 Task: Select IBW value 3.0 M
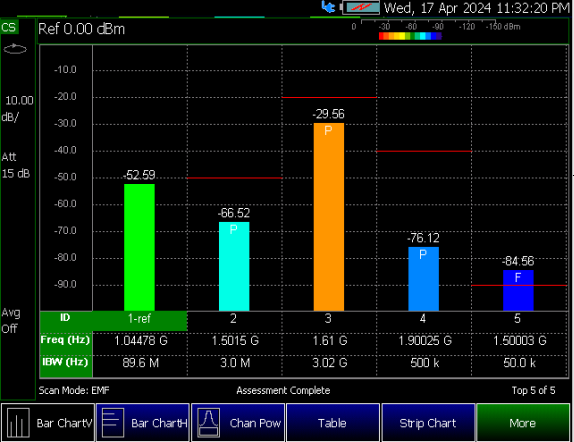click(235, 363)
